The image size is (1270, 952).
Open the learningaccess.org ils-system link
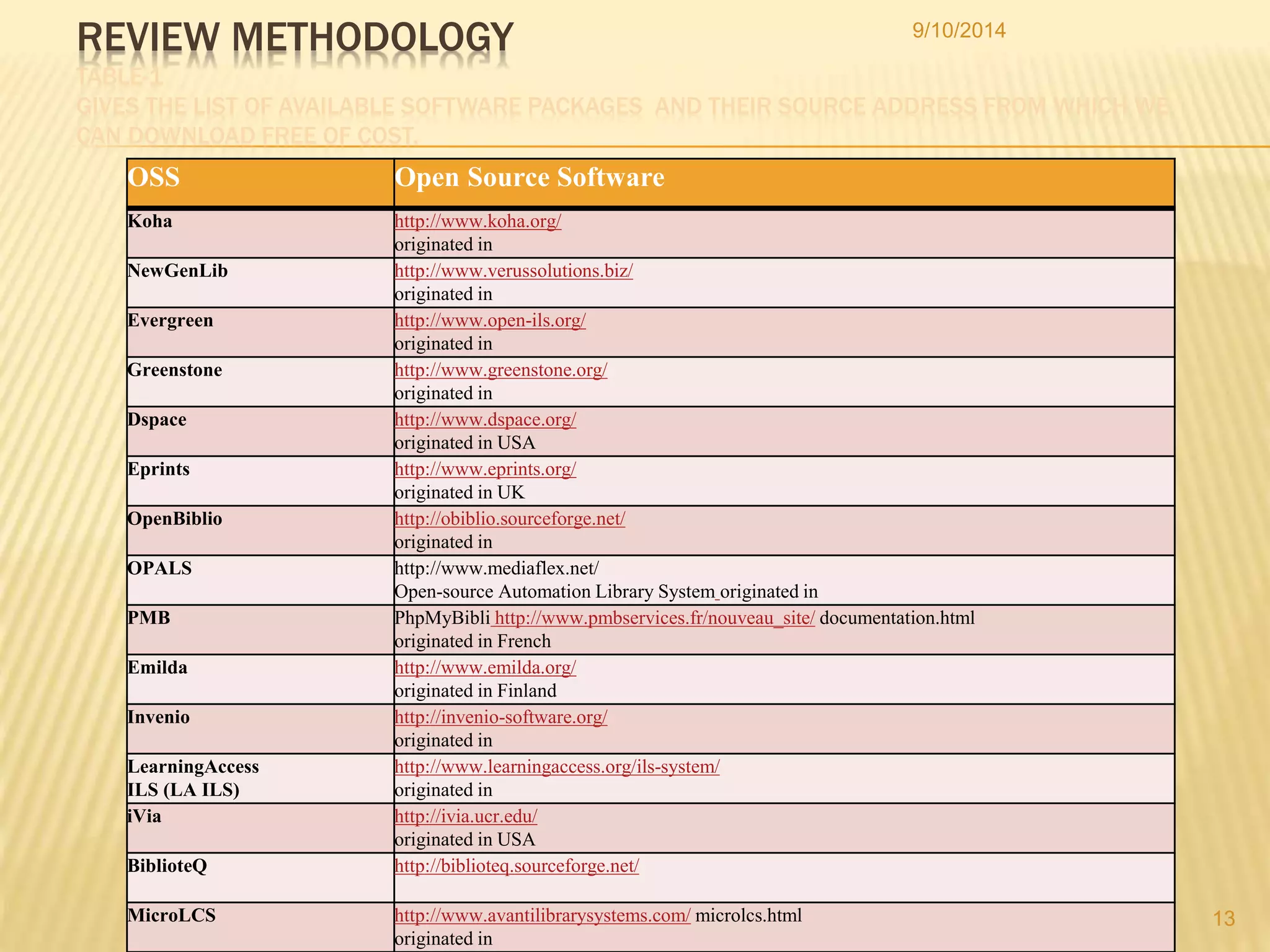(557, 767)
